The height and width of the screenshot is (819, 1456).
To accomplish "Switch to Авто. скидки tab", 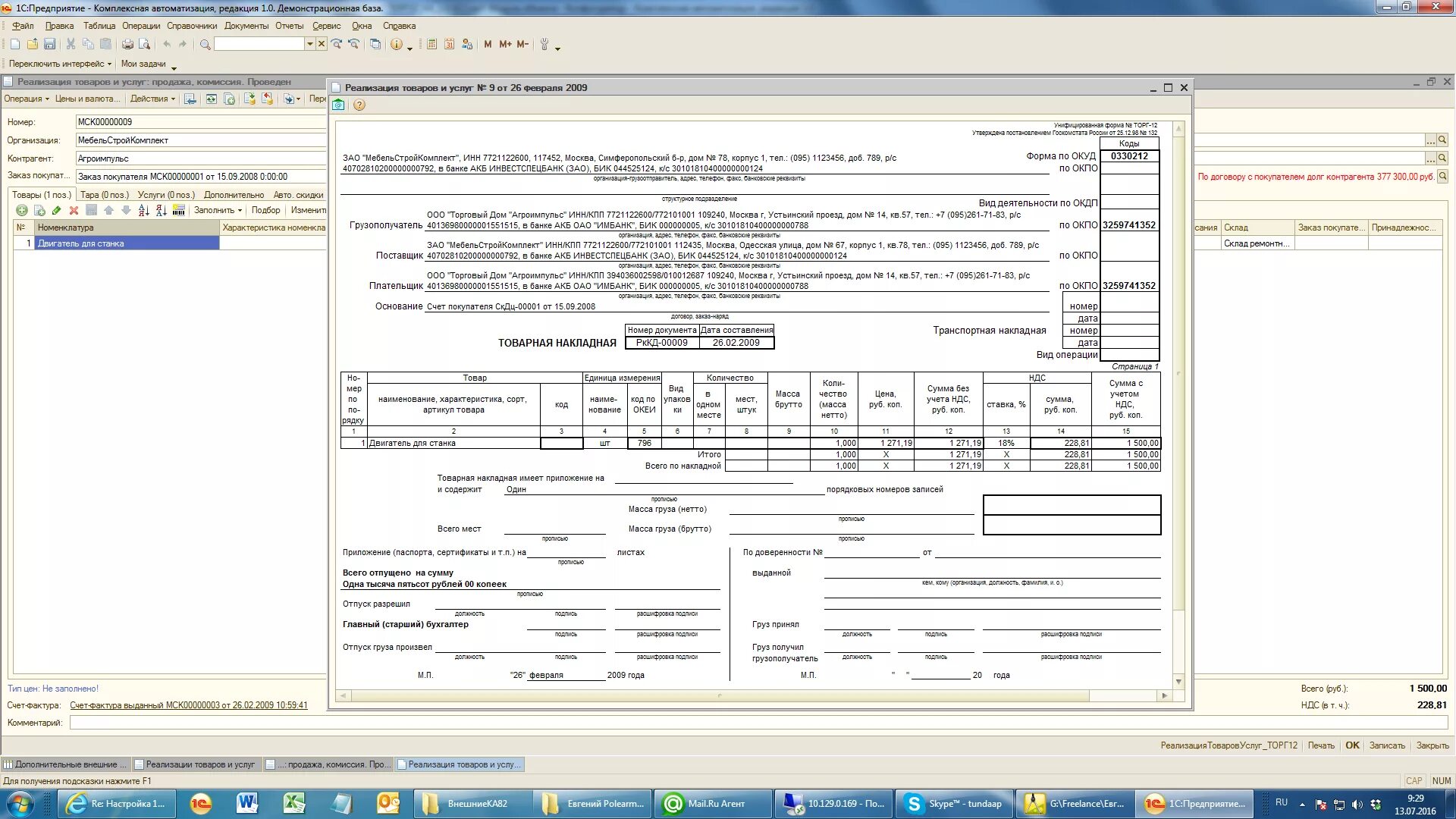I will point(298,195).
